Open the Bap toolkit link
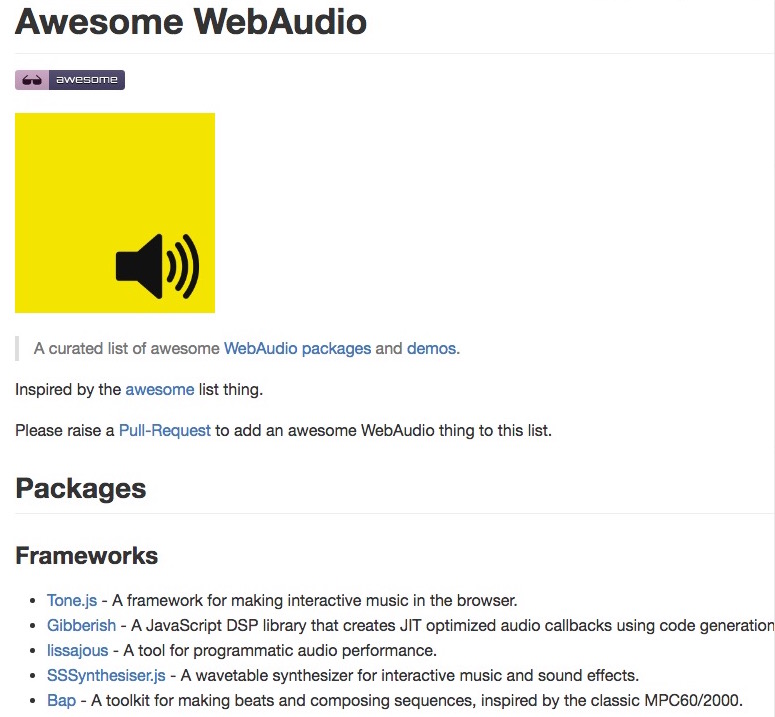 (61, 701)
